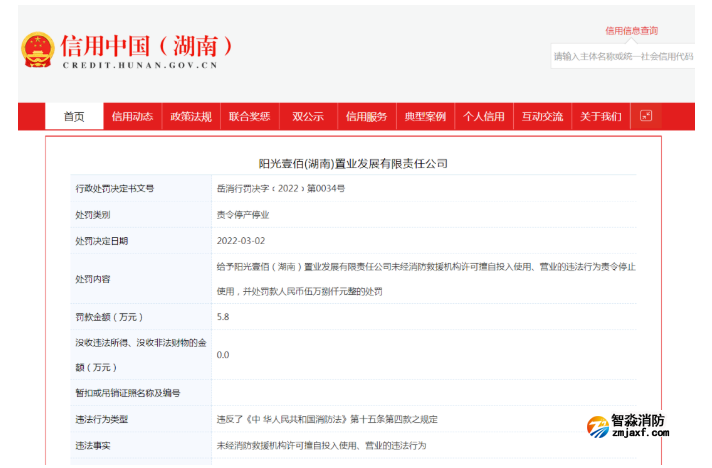The image size is (712, 468).
Task: Click the CREDIT.HUNAN.GOV.CN text under title
Action: 139,65
